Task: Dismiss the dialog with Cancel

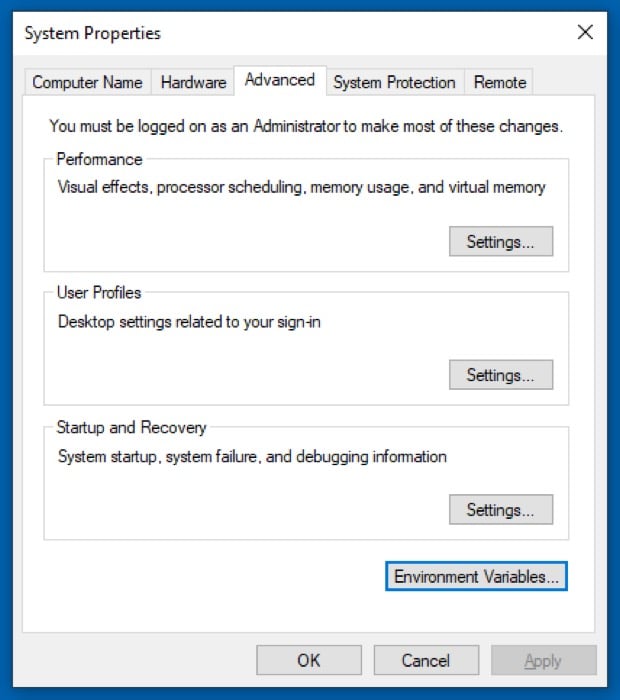Action: [x=426, y=660]
